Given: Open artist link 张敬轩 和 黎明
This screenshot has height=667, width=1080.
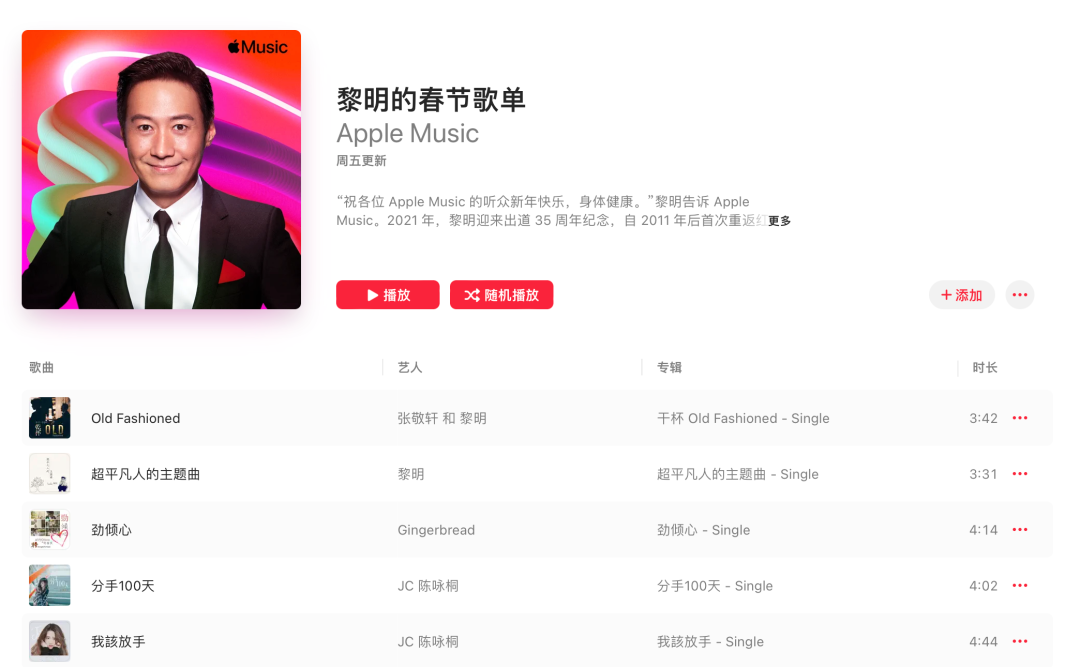Looking at the screenshot, I should coord(442,418).
